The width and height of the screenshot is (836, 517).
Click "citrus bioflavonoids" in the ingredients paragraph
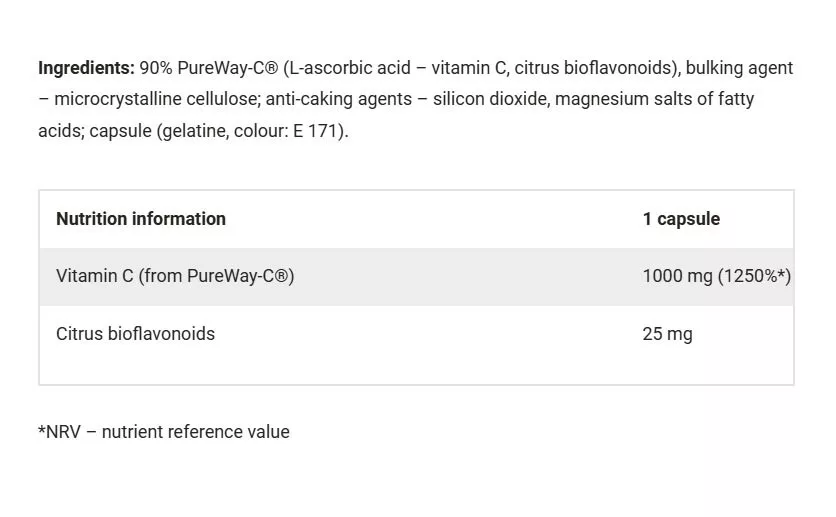tap(592, 68)
